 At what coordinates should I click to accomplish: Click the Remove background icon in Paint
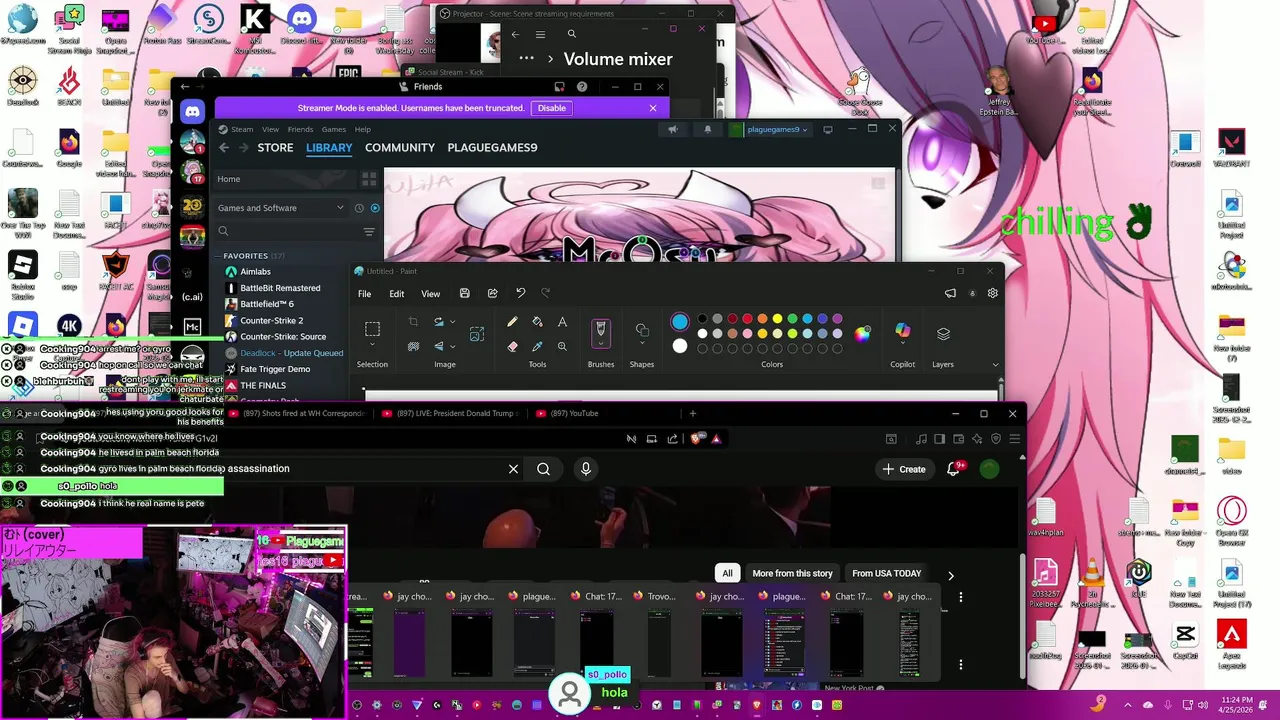click(413, 346)
